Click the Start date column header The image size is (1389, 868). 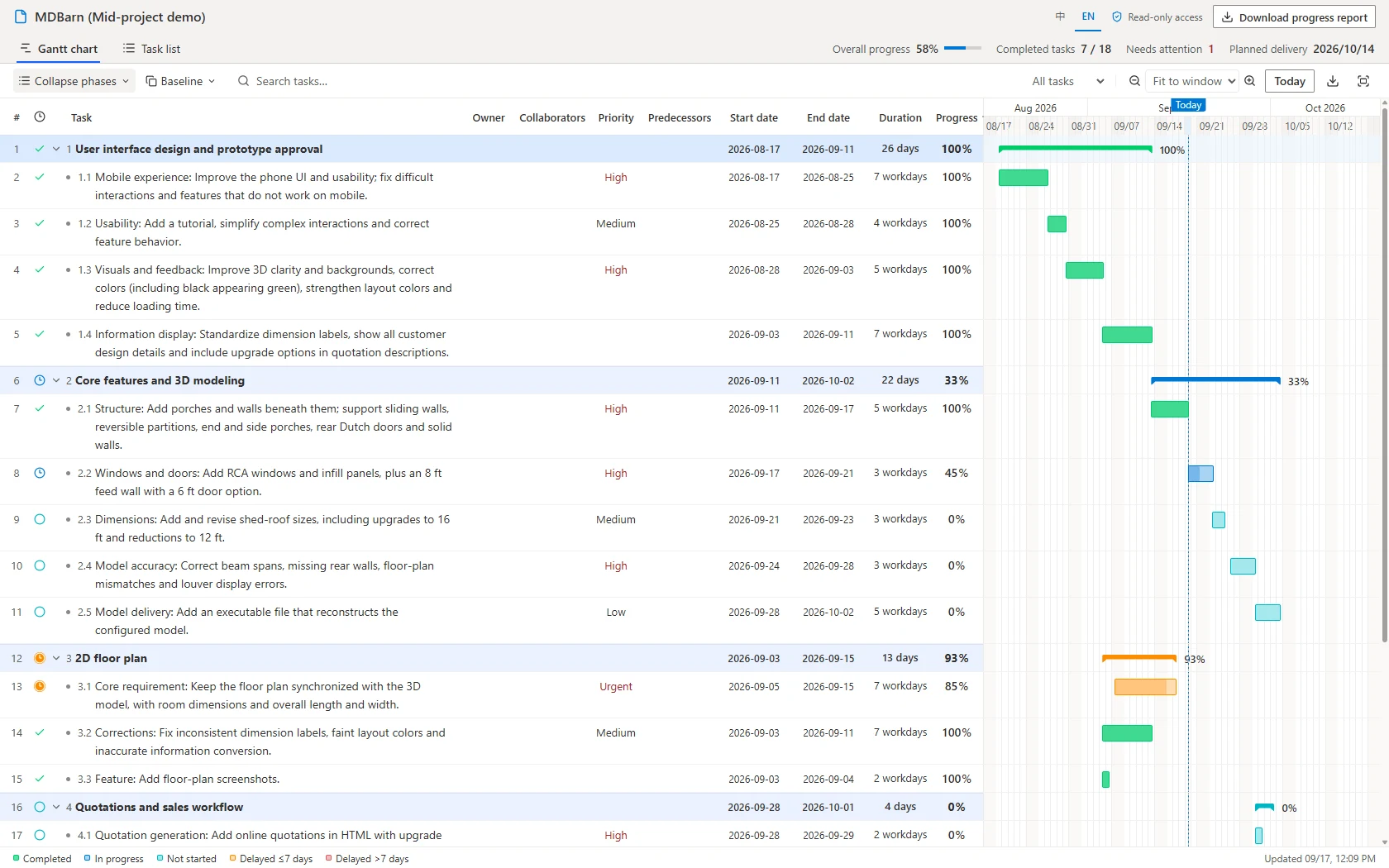[753, 117]
